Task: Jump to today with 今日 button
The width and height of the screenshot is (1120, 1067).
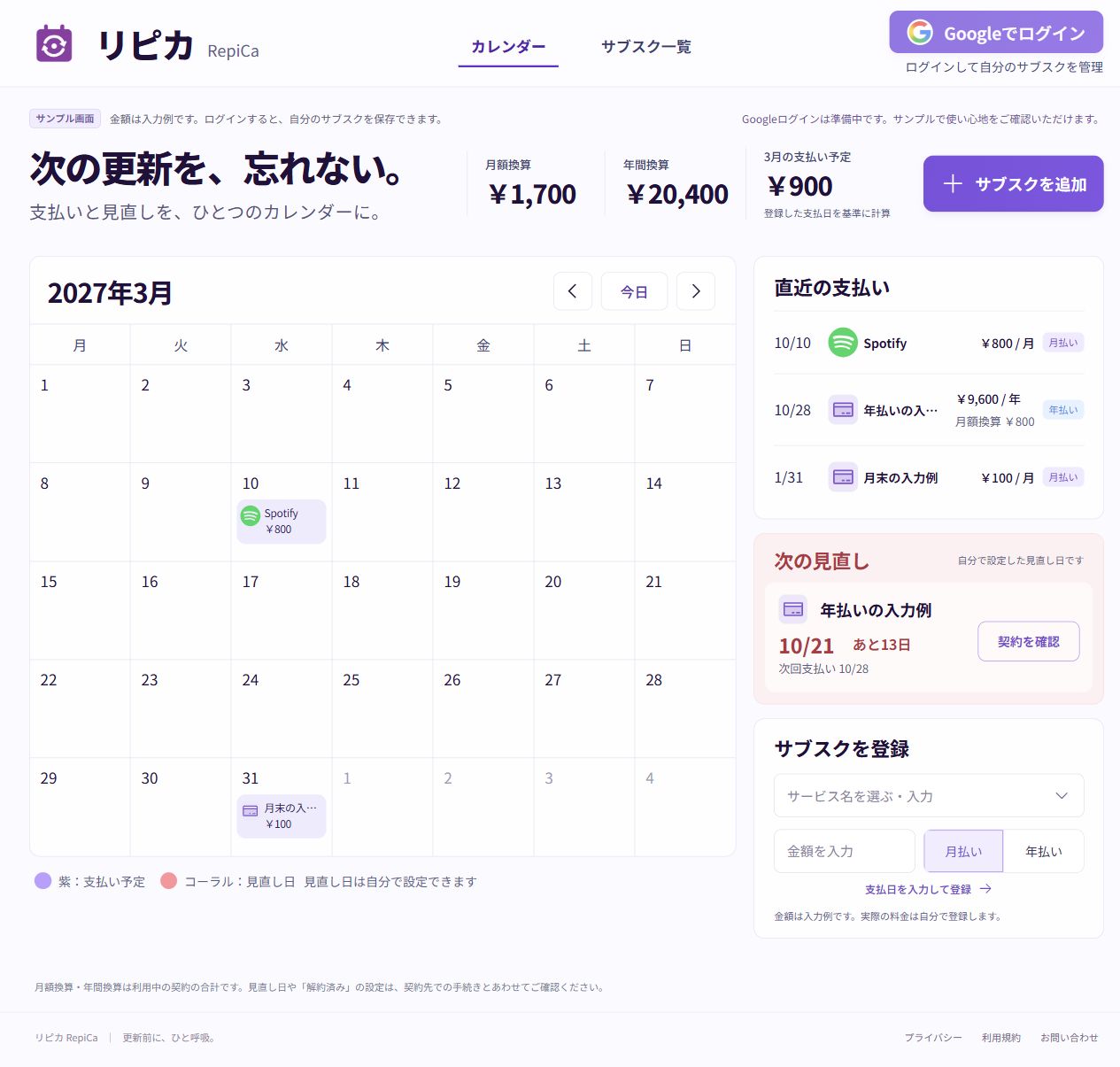Action: tap(634, 291)
